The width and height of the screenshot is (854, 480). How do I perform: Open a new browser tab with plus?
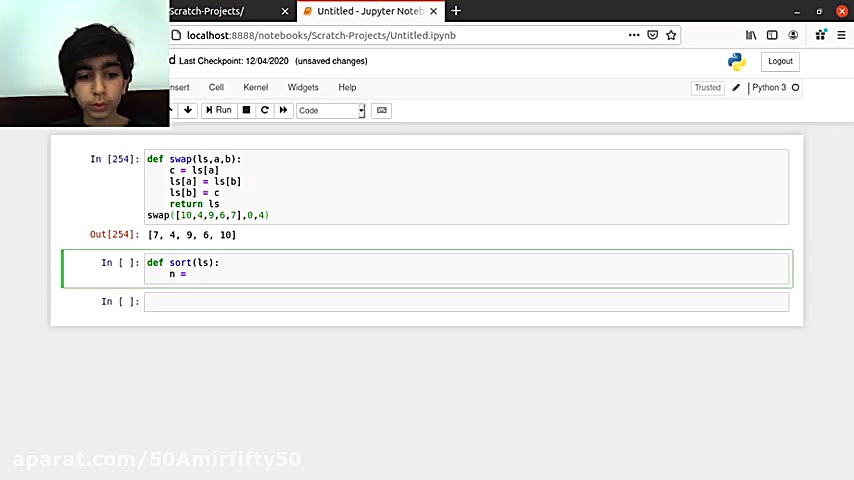pos(456,11)
